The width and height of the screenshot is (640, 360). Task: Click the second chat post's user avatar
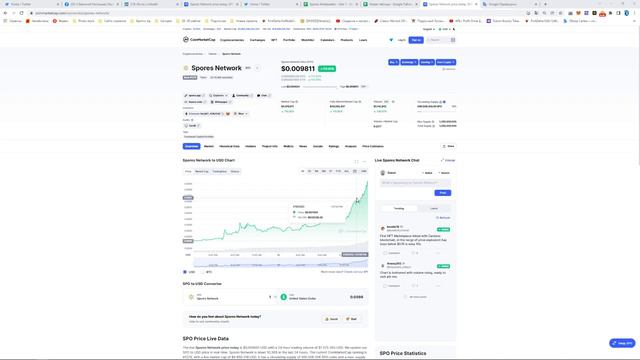382,265
